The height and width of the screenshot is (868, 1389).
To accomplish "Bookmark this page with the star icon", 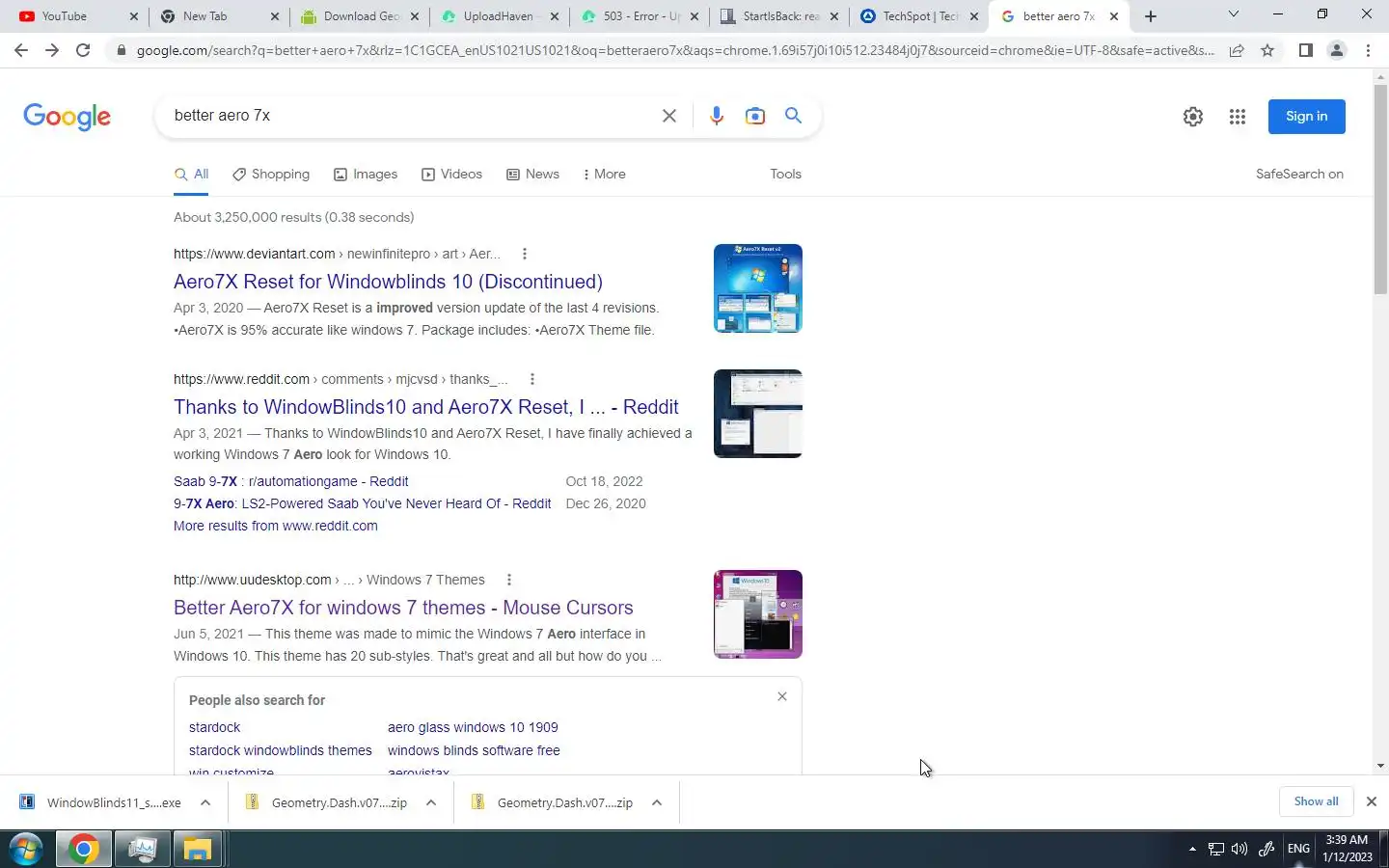I will pyautogui.click(x=1267, y=50).
